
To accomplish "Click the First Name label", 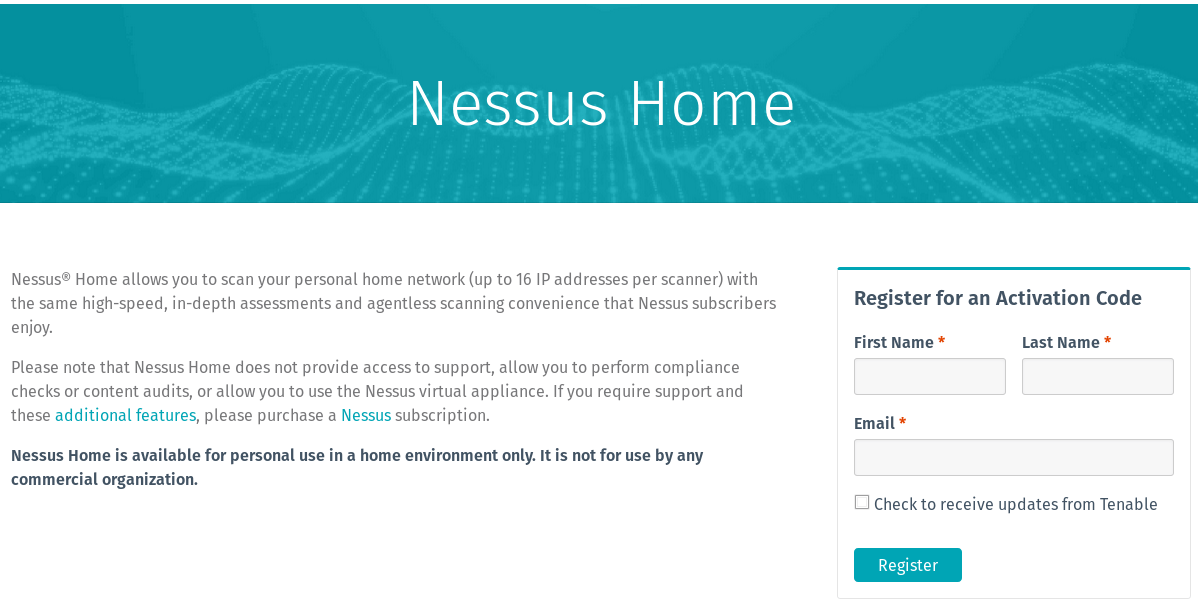I will pos(893,342).
